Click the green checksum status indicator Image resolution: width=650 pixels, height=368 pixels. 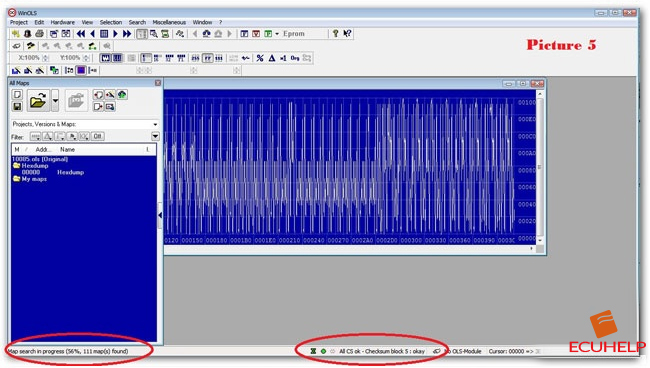(323, 351)
